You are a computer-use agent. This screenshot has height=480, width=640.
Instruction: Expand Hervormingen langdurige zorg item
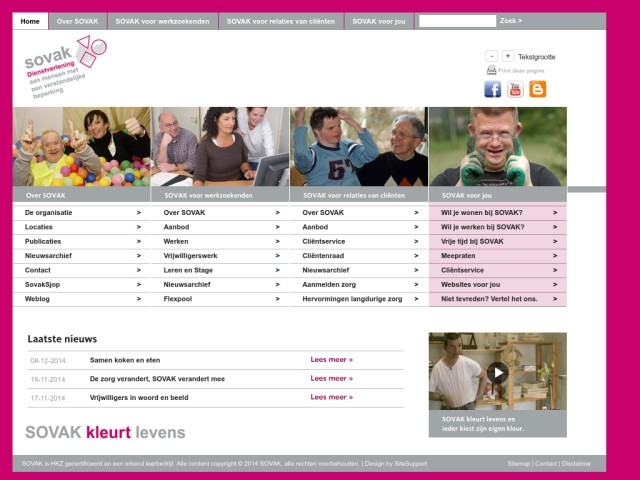[x=359, y=299]
